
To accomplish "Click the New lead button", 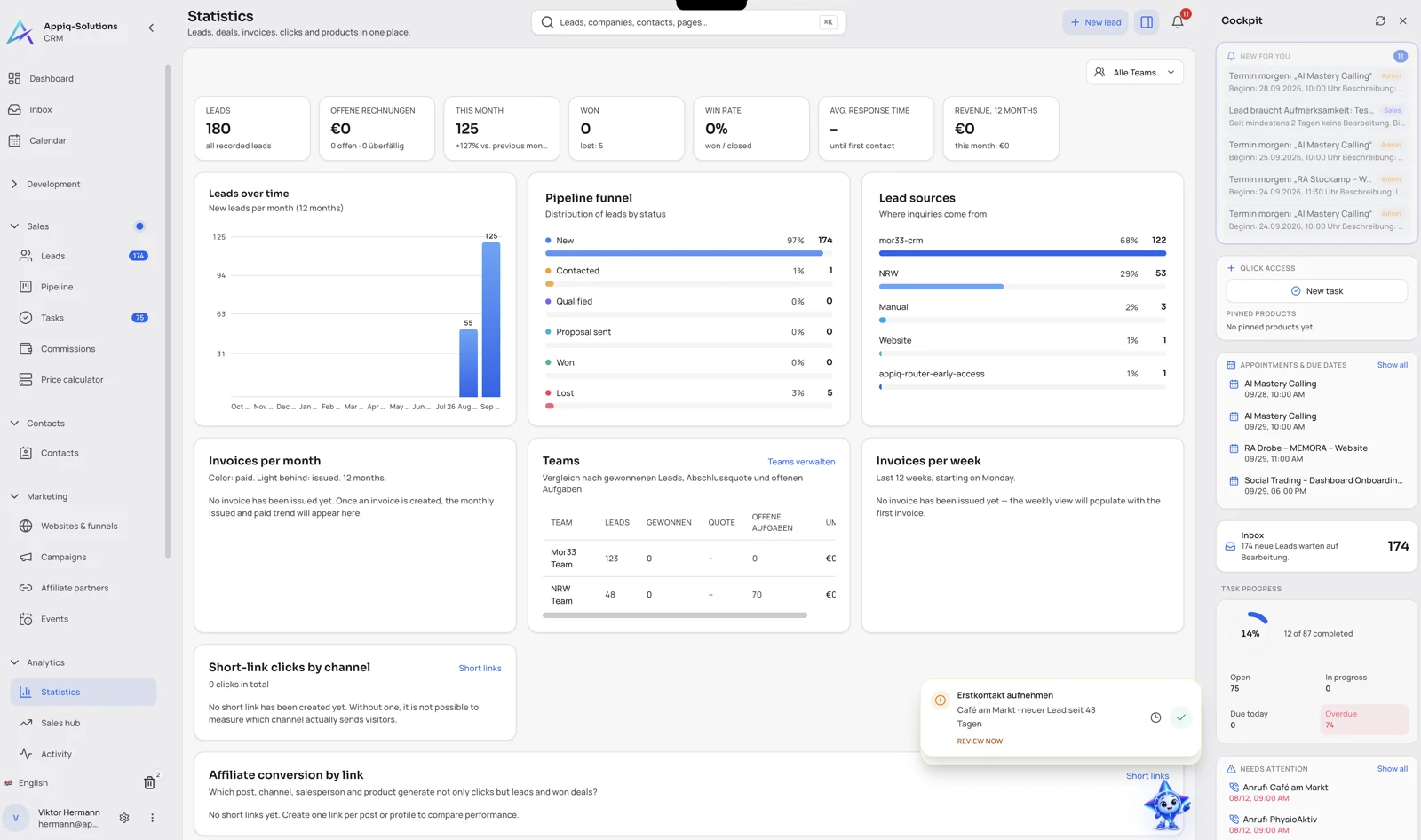I will 1095,22.
